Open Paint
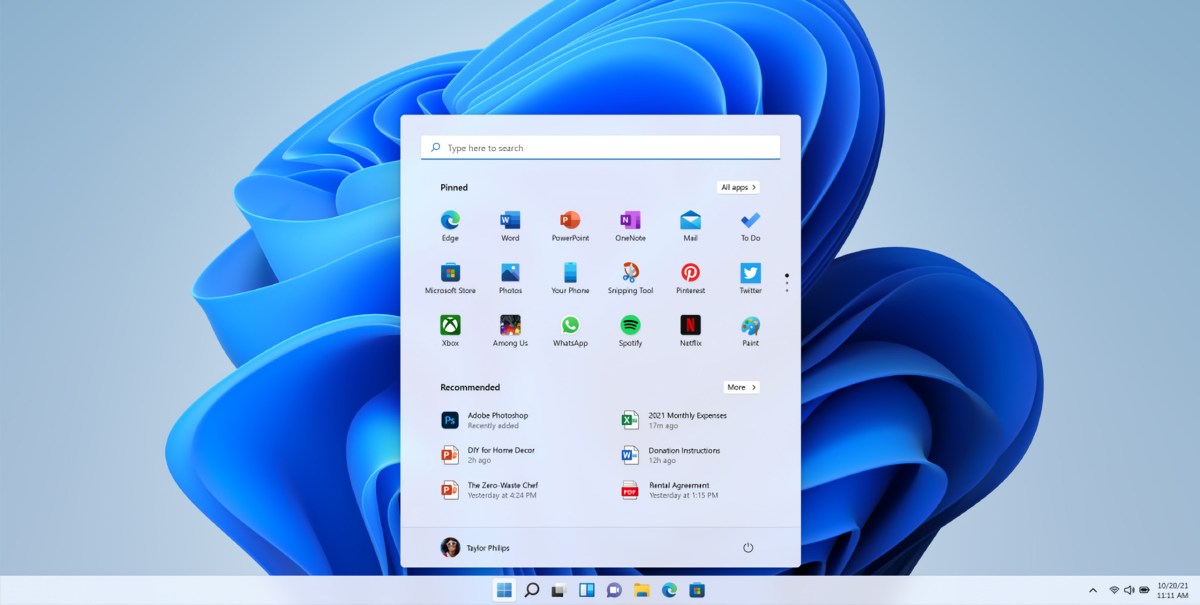Viewport: 1200px width, 605px height. [749, 327]
